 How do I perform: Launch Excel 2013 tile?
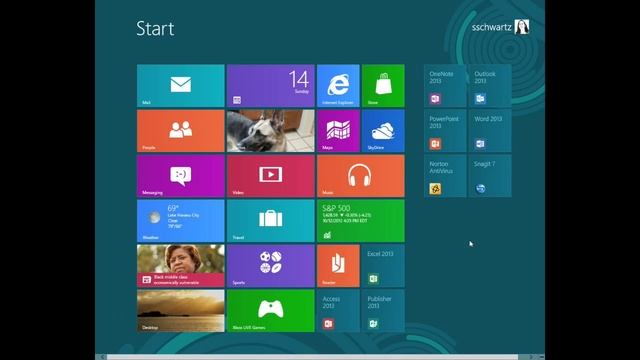tap(383, 266)
